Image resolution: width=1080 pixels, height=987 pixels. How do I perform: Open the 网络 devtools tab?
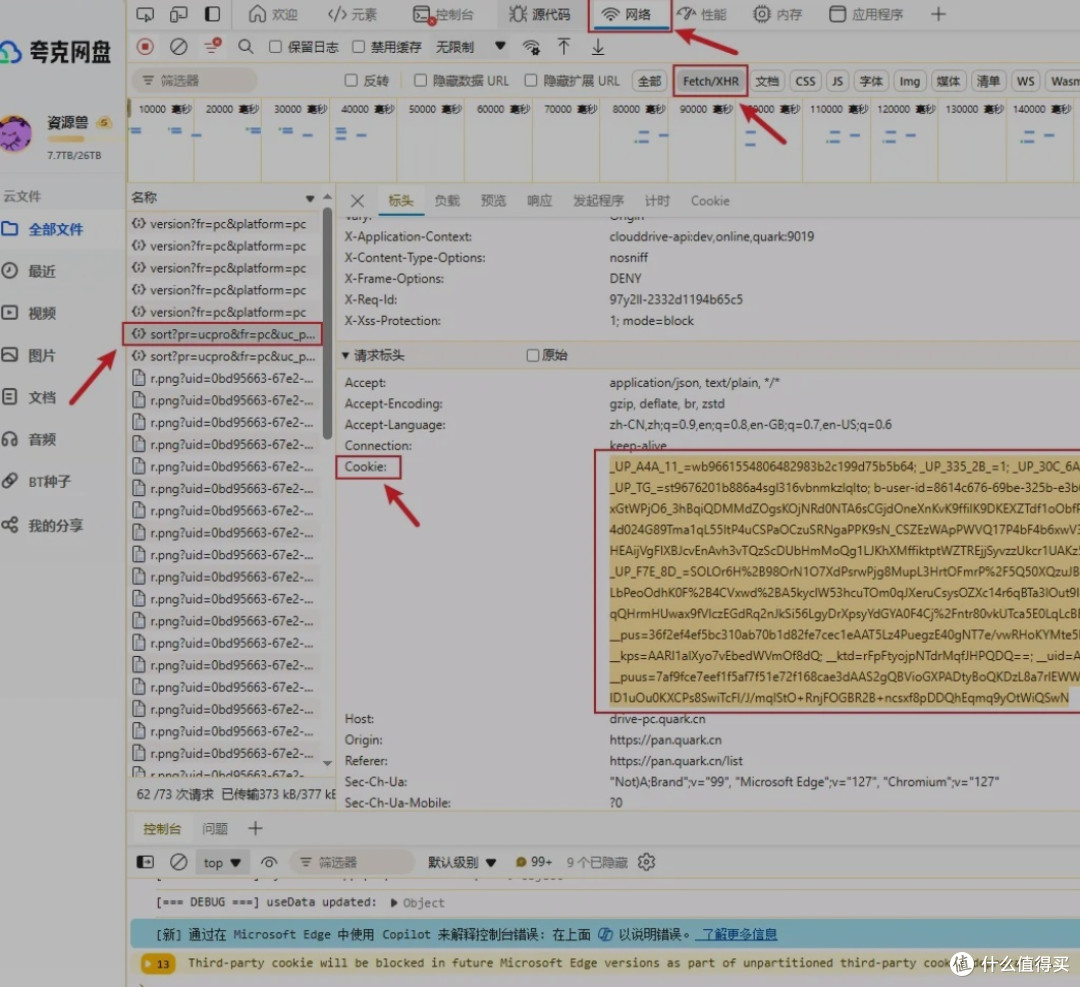pyautogui.click(x=627, y=14)
